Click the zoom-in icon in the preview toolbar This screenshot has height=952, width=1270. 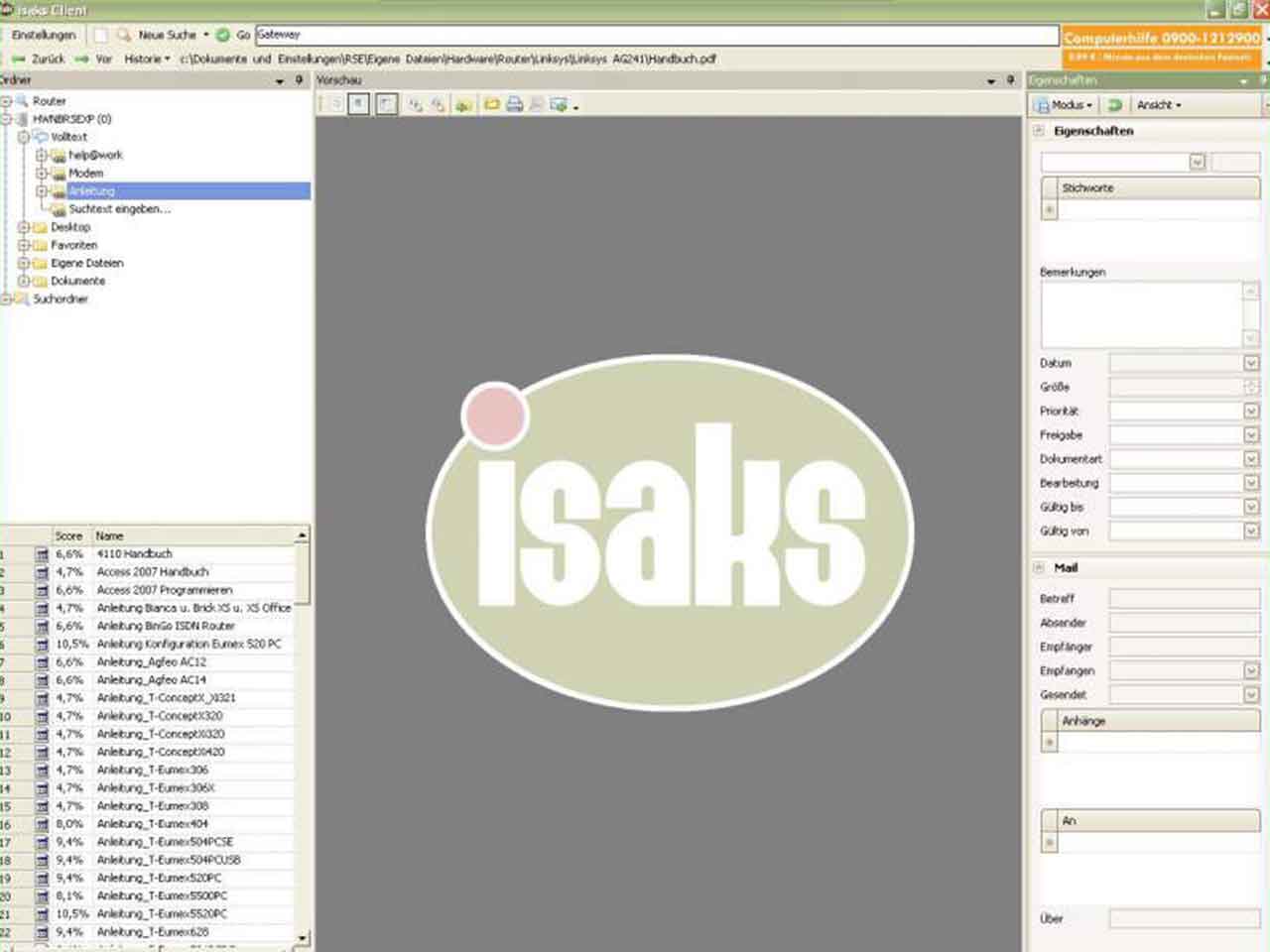[x=416, y=104]
